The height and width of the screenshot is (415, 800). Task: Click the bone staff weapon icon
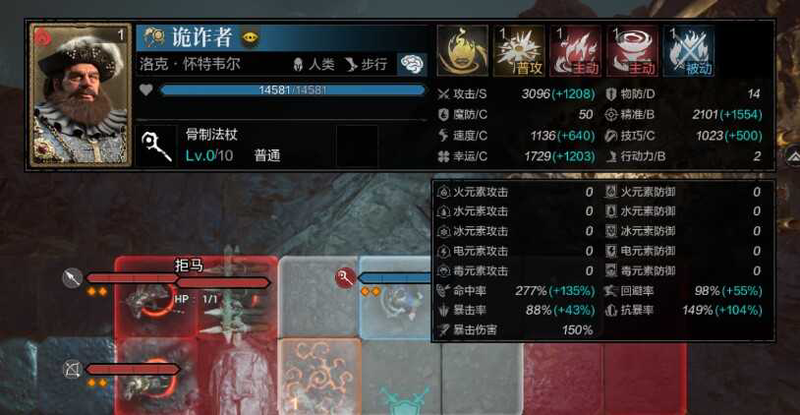point(157,147)
